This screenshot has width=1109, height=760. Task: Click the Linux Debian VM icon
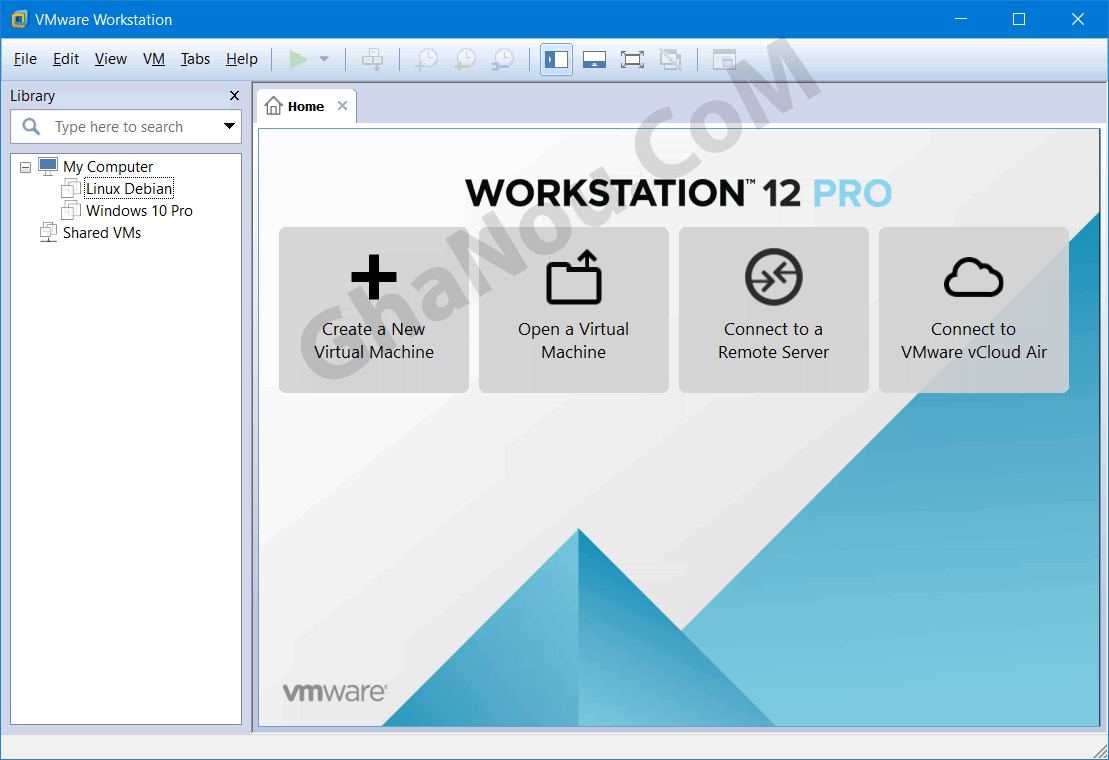(x=71, y=188)
